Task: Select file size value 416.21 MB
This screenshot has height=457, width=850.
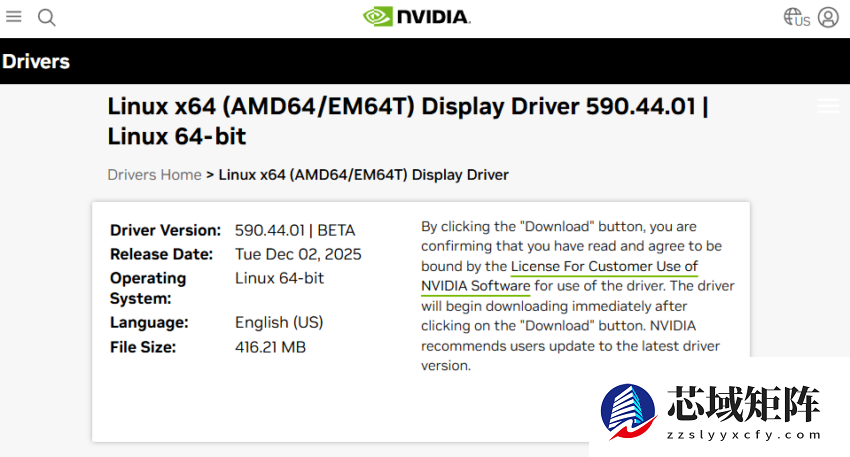Action: 271,347
